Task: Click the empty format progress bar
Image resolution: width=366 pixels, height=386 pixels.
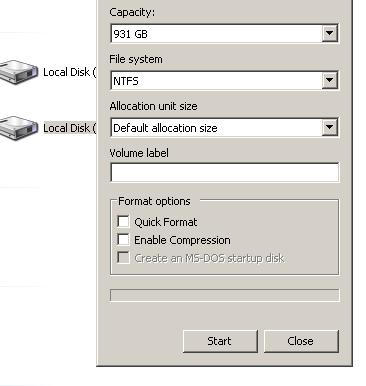Action: pos(225,295)
